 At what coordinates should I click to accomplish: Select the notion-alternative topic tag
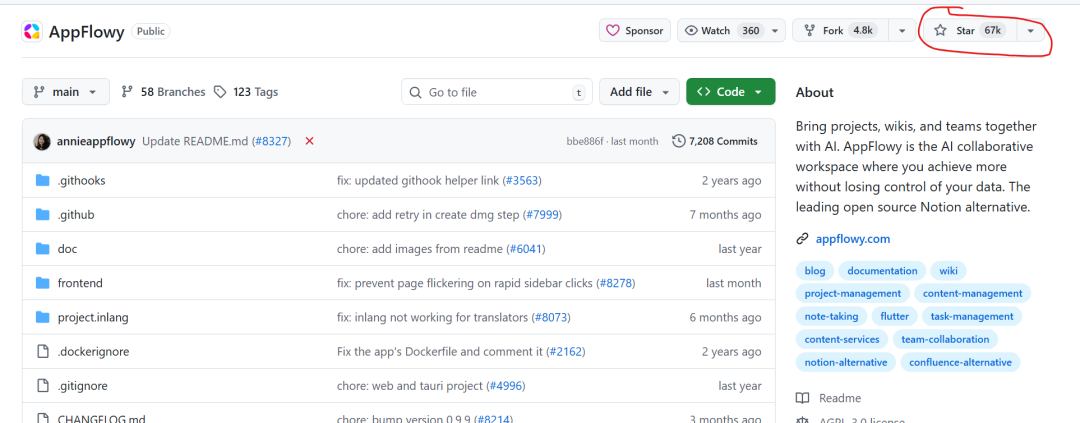pos(846,362)
